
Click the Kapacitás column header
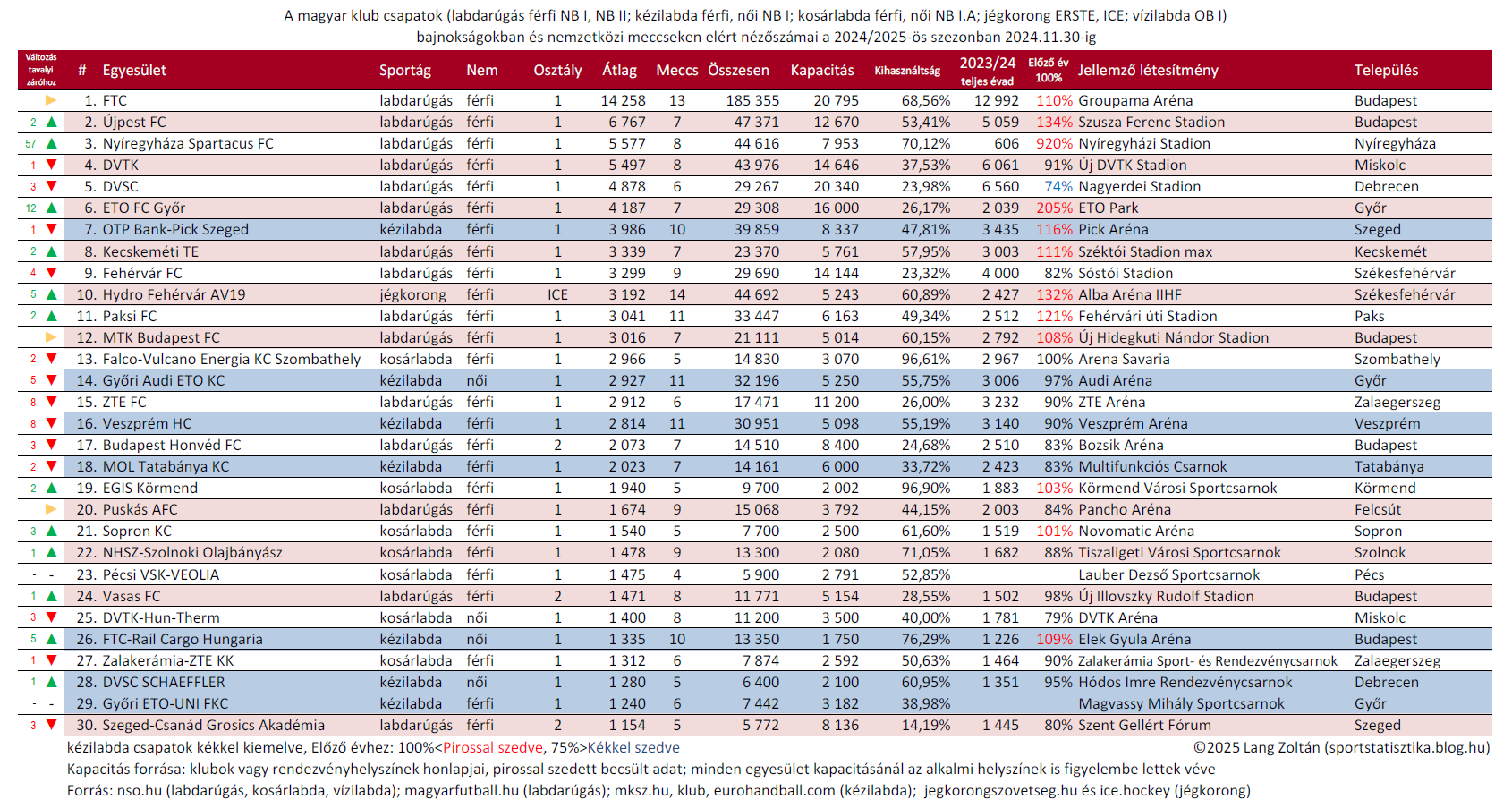pyautogui.click(x=822, y=70)
